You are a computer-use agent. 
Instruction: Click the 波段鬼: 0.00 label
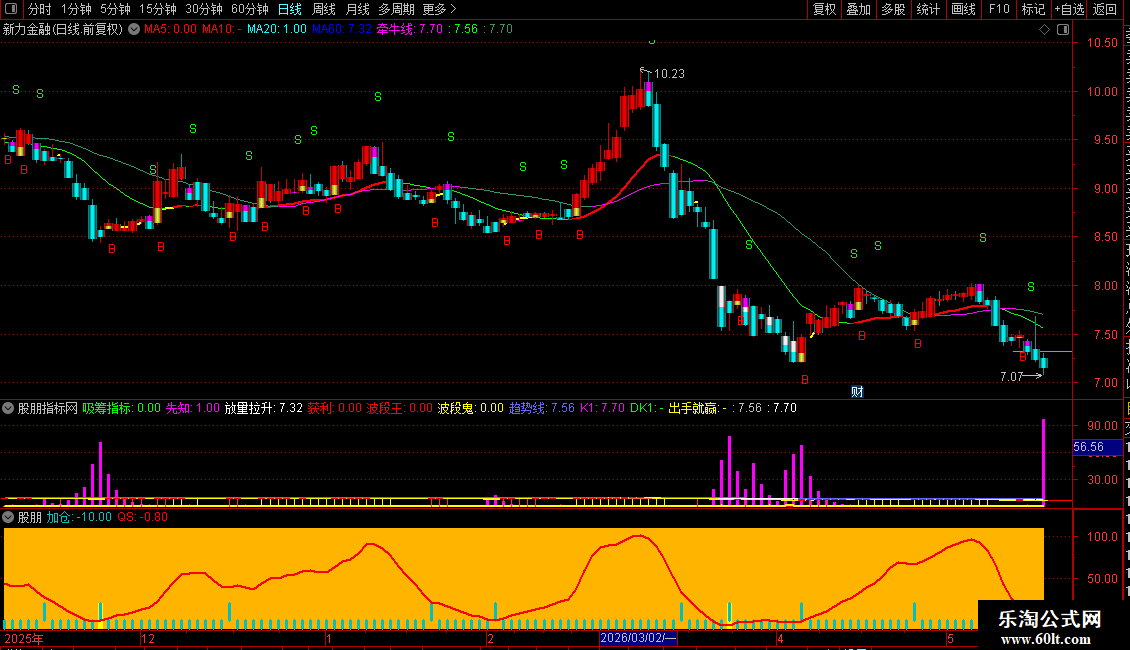click(471, 408)
